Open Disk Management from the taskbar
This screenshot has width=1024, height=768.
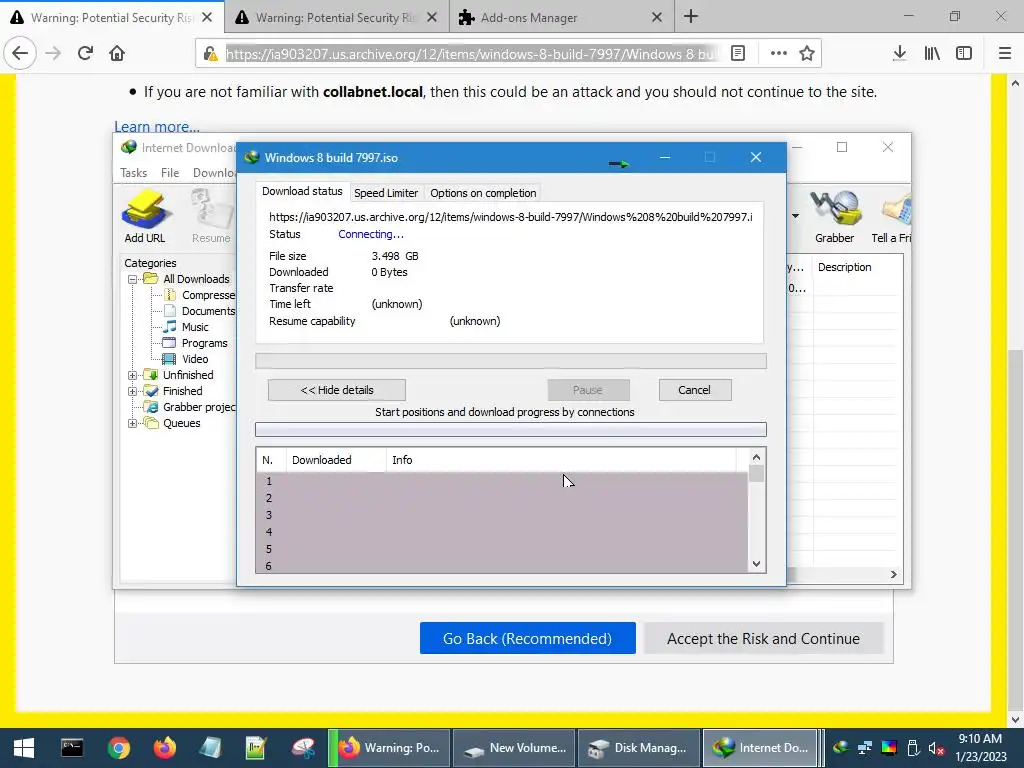(637, 748)
